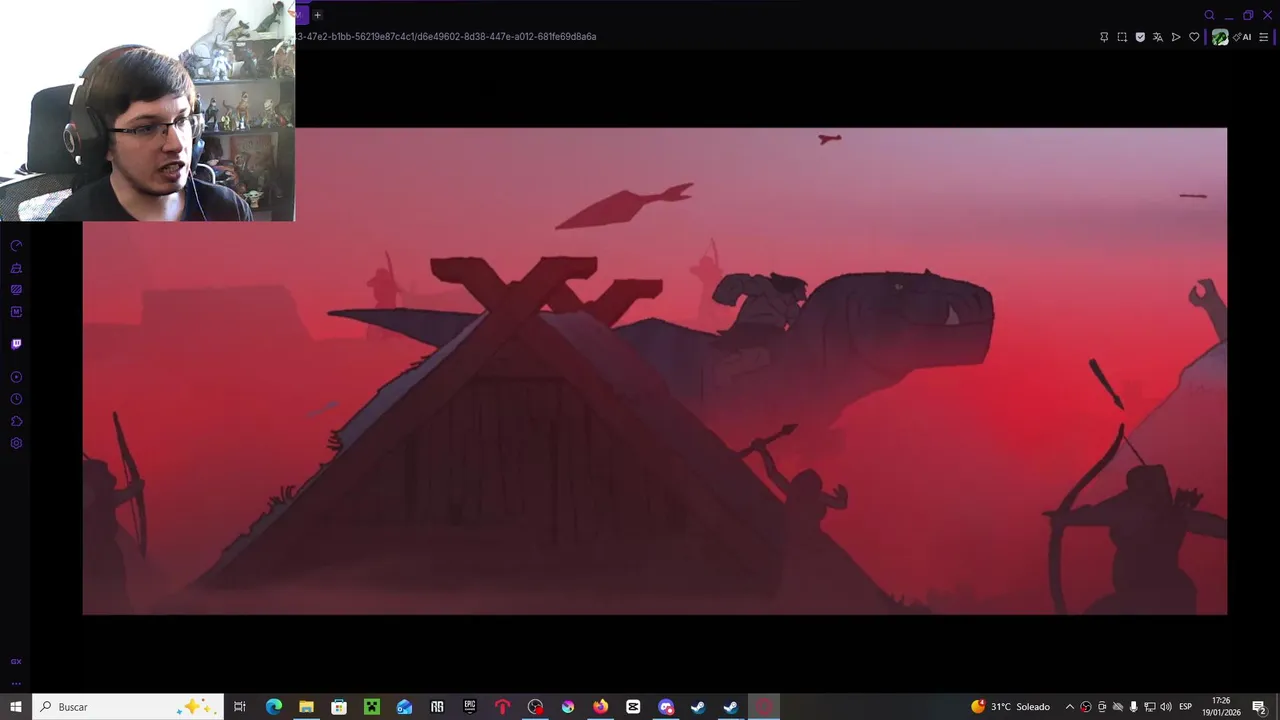Screen dimensions: 1280x720
Task: Open the red T-shaped taskbar app
Action: coord(502,707)
